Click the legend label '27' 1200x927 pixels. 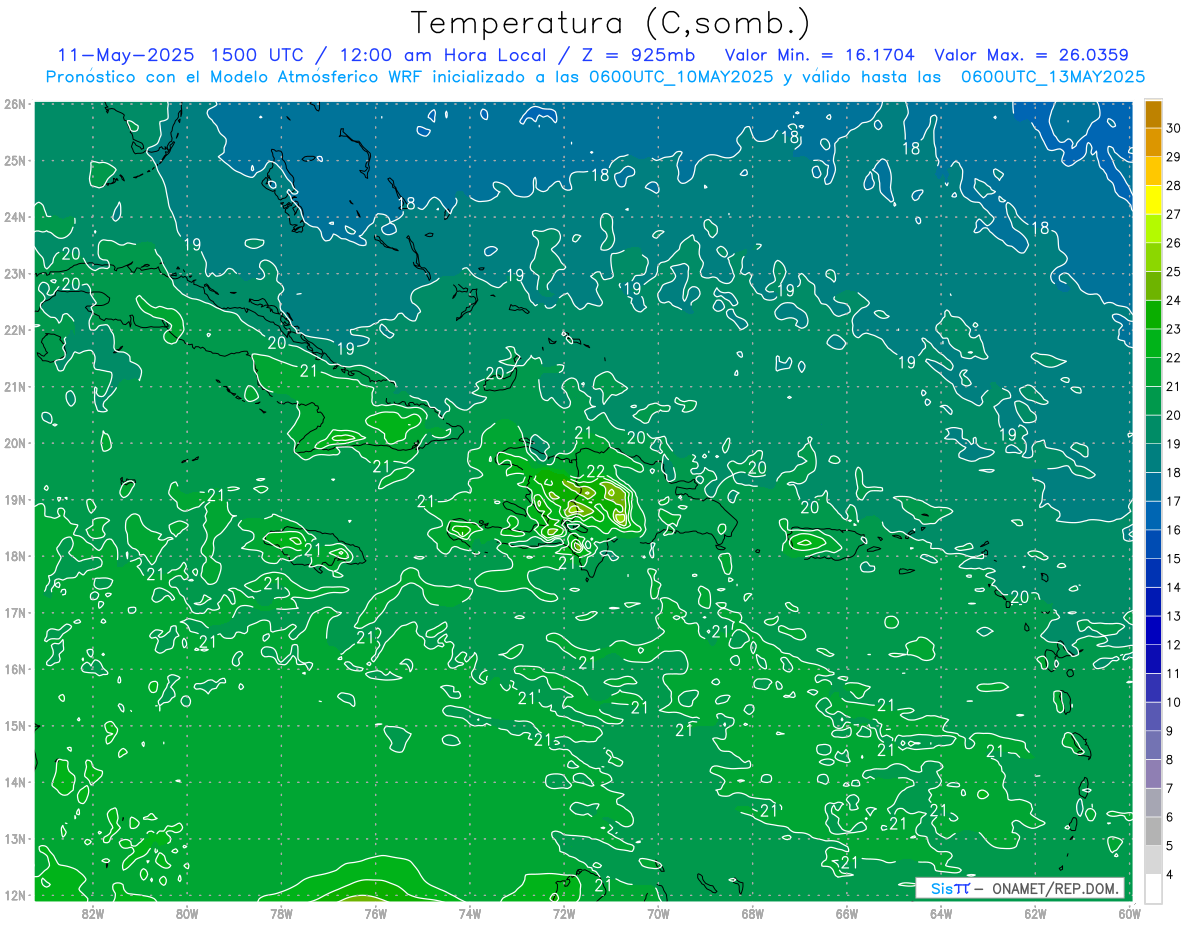tap(1174, 215)
